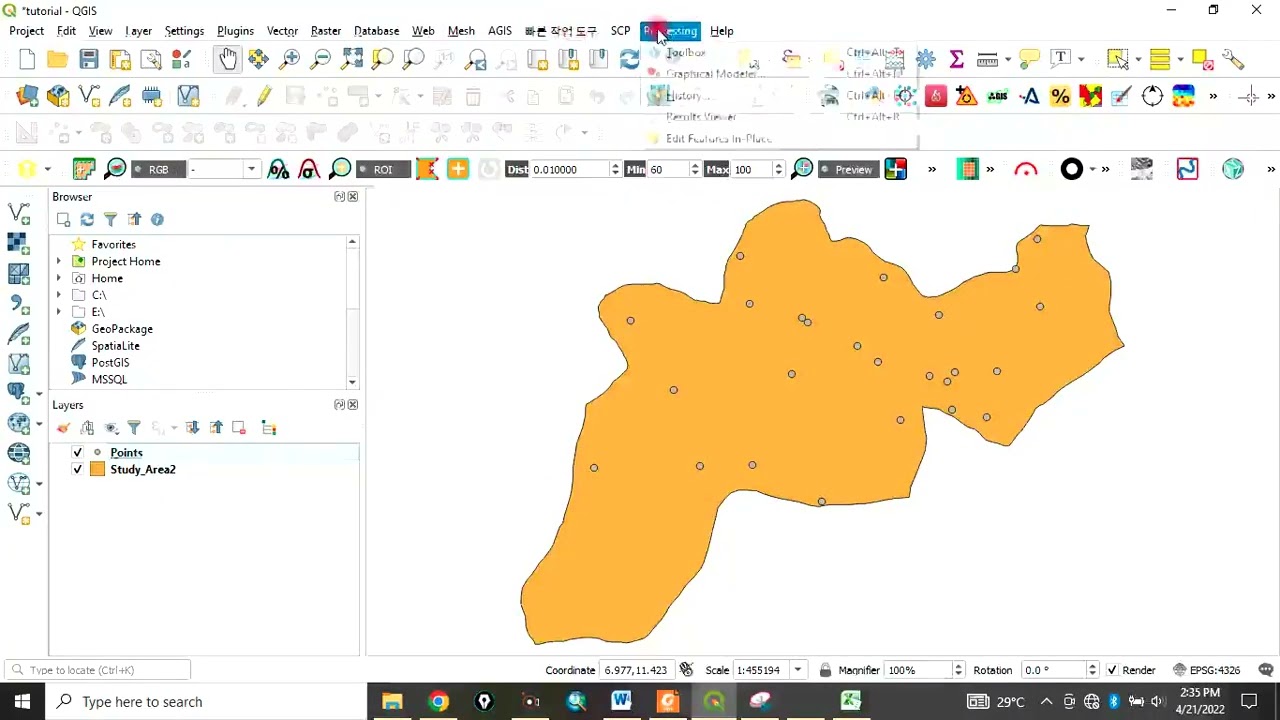Click the Filter Browser funnel icon

pos(110,219)
